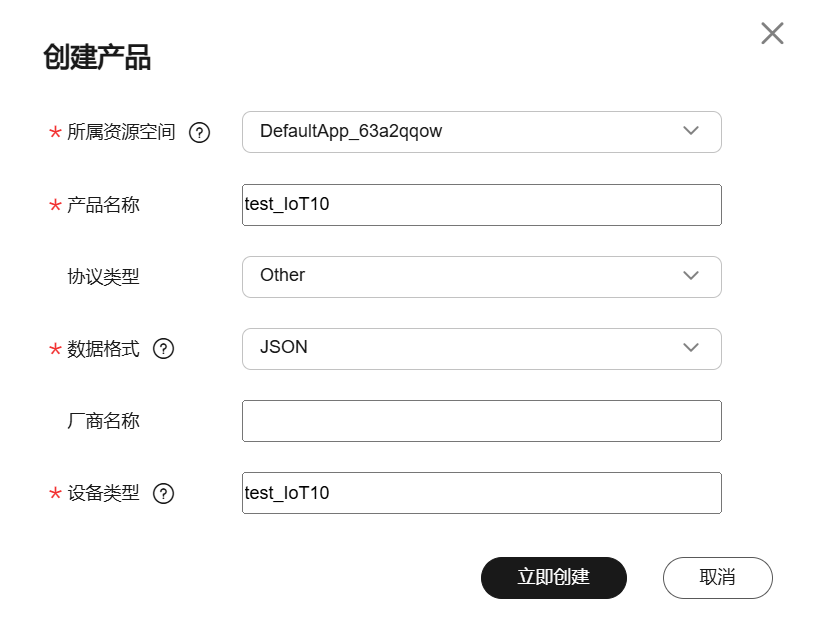Click the JSON value in 数据格式
The image size is (816, 641).
[x=284, y=347]
